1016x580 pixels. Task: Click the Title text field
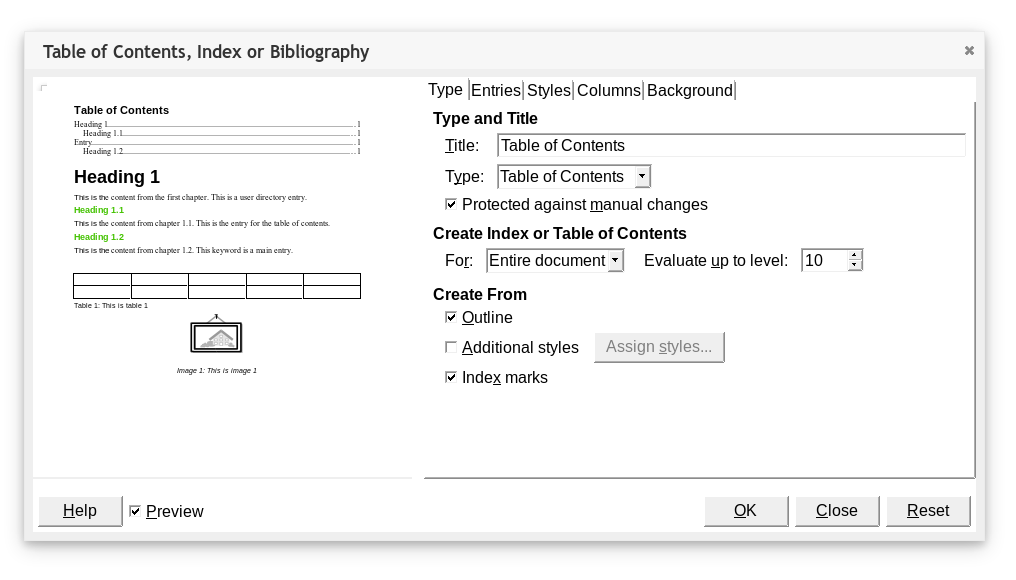click(731, 145)
